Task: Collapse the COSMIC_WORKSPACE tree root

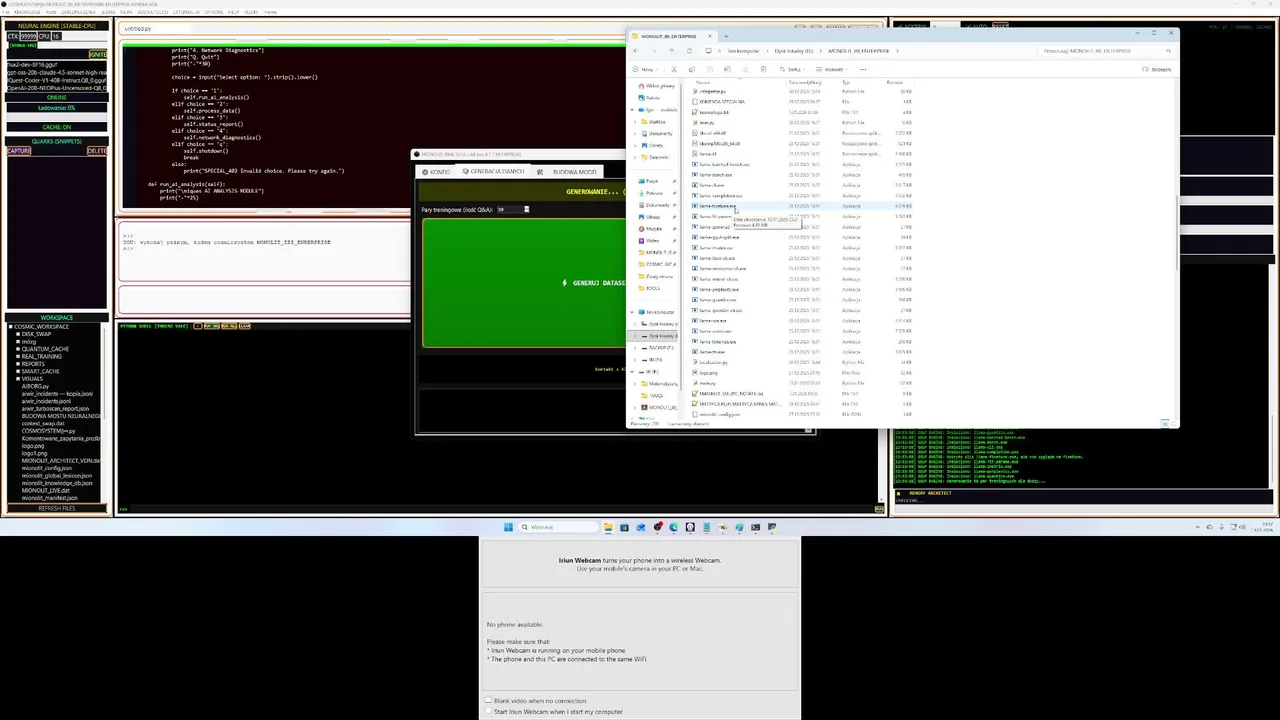Action: (x=10, y=327)
